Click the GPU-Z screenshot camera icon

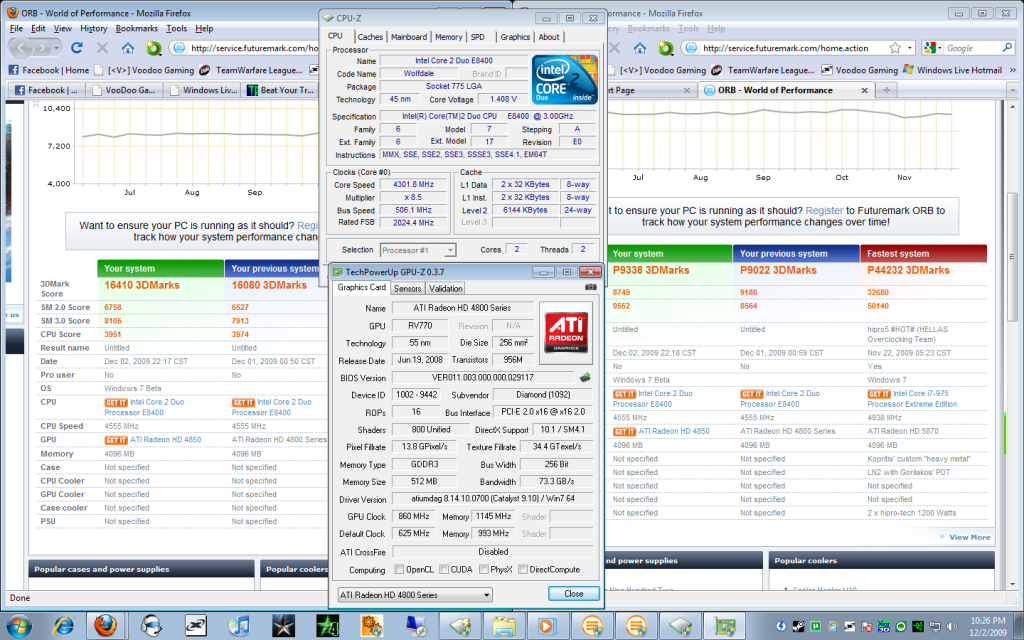pos(590,287)
